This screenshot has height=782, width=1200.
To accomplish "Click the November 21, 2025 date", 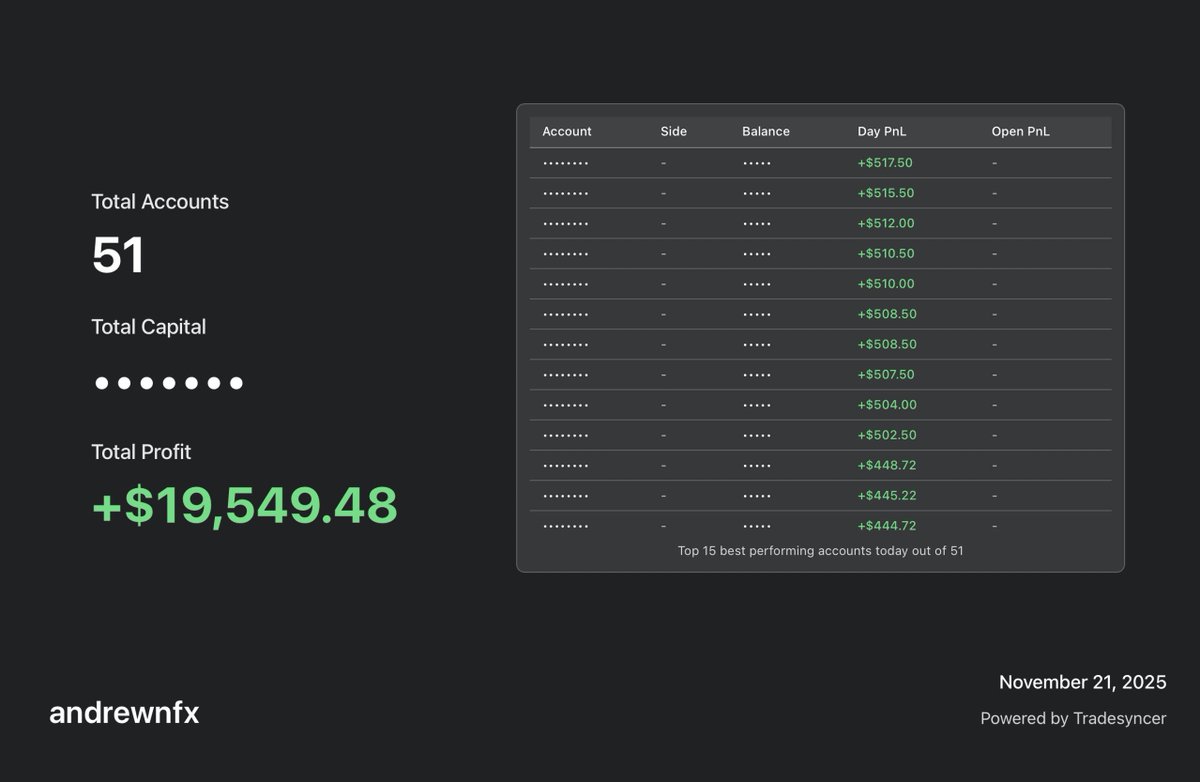I will click(x=1082, y=682).
